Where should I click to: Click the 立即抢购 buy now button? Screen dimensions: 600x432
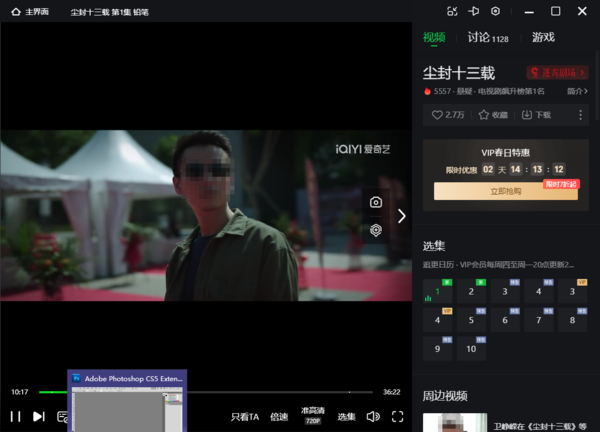click(505, 191)
